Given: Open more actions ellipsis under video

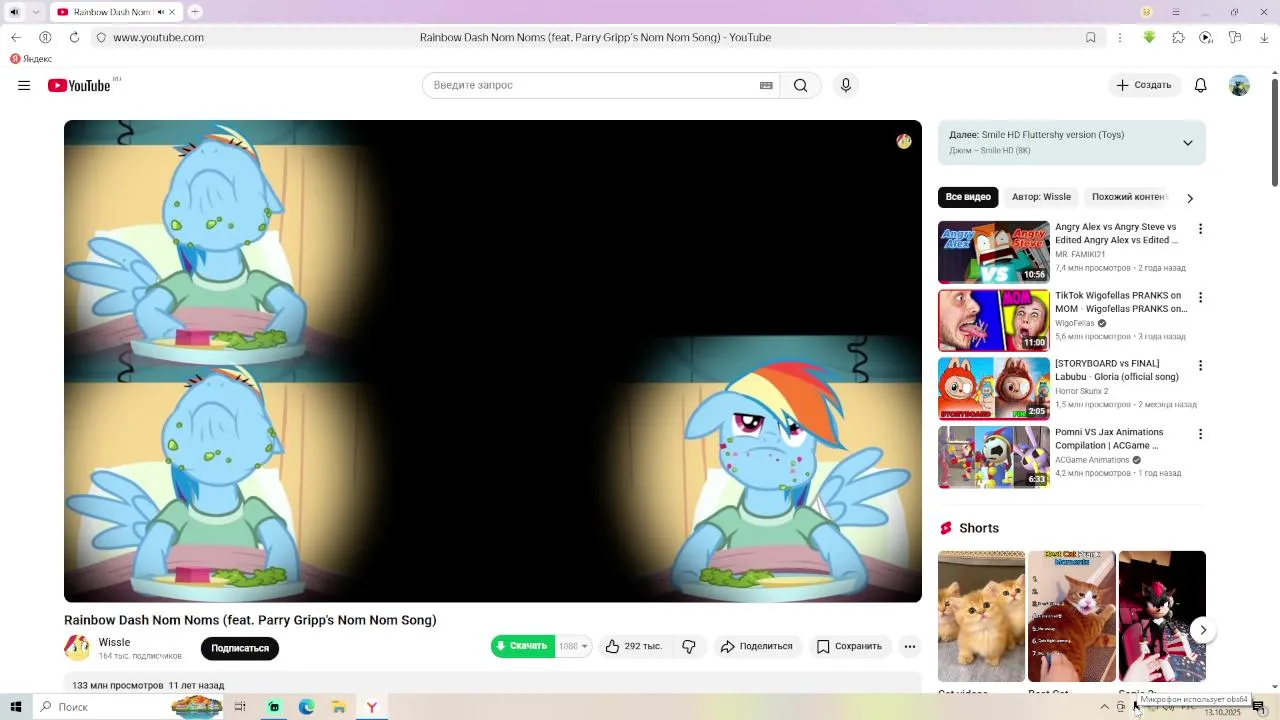Looking at the screenshot, I should click(910, 646).
